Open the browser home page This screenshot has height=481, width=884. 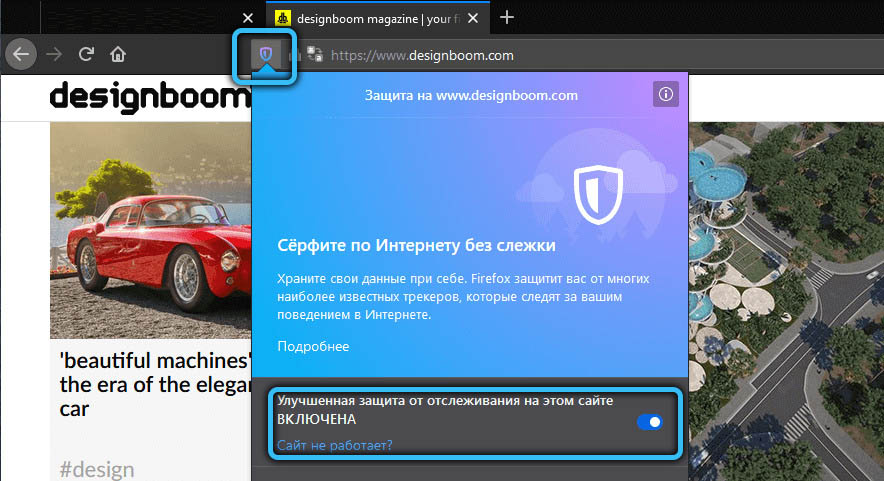118,54
